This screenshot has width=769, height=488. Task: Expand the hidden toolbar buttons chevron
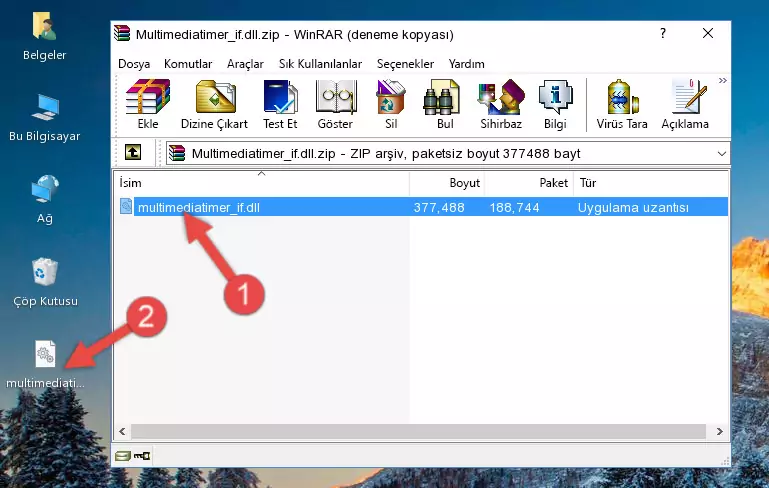(x=722, y=80)
